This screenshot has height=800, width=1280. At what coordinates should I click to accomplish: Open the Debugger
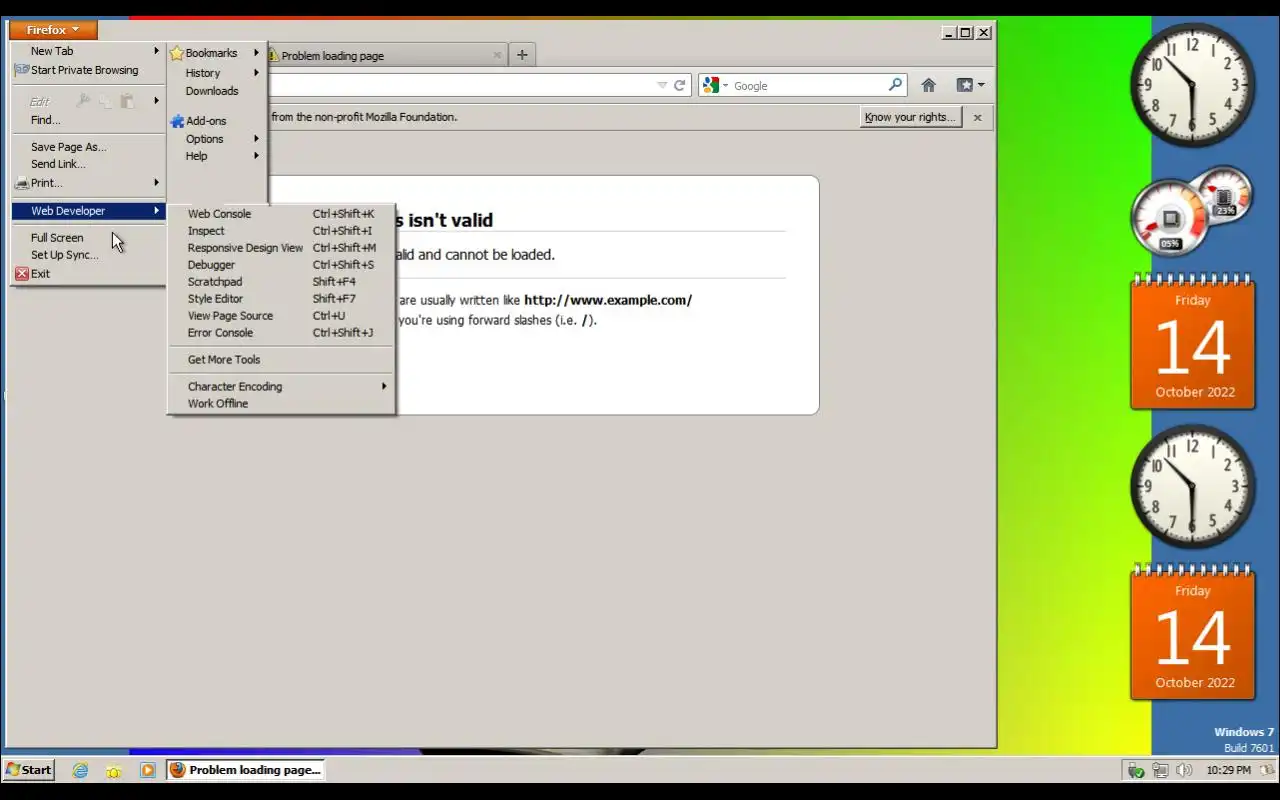281,265
